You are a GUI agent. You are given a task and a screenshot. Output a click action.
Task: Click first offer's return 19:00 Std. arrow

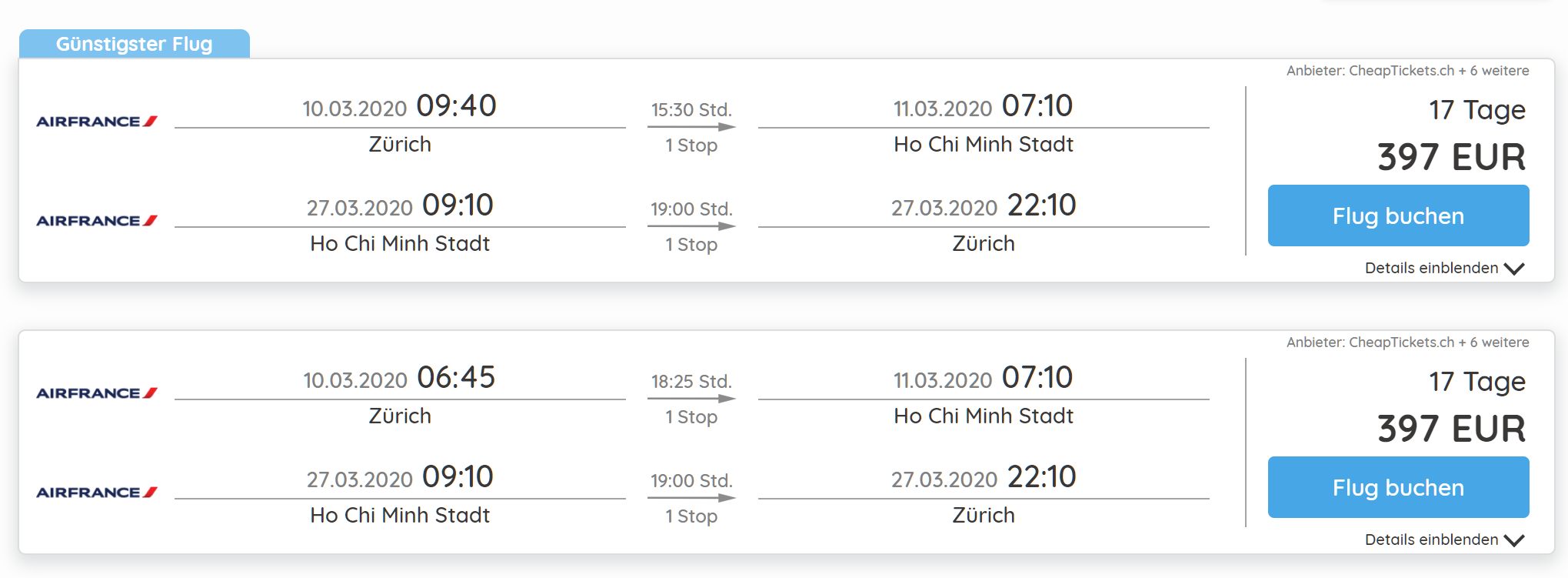click(x=691, y=226)
